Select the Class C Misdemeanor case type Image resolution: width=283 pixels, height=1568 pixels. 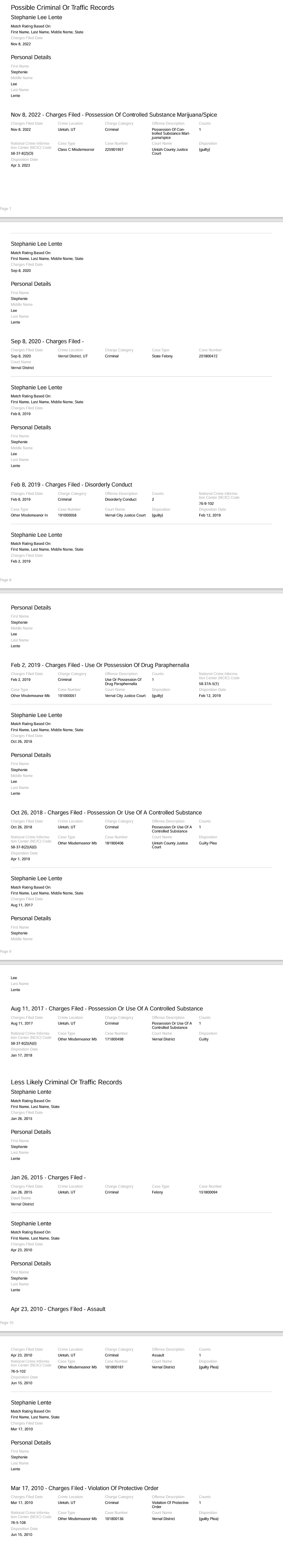point(76,150)
